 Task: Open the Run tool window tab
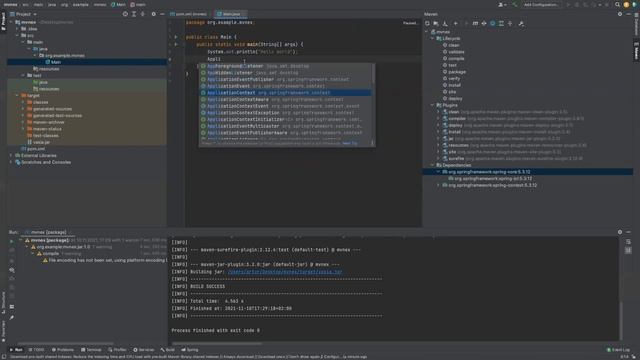point(16,350)
